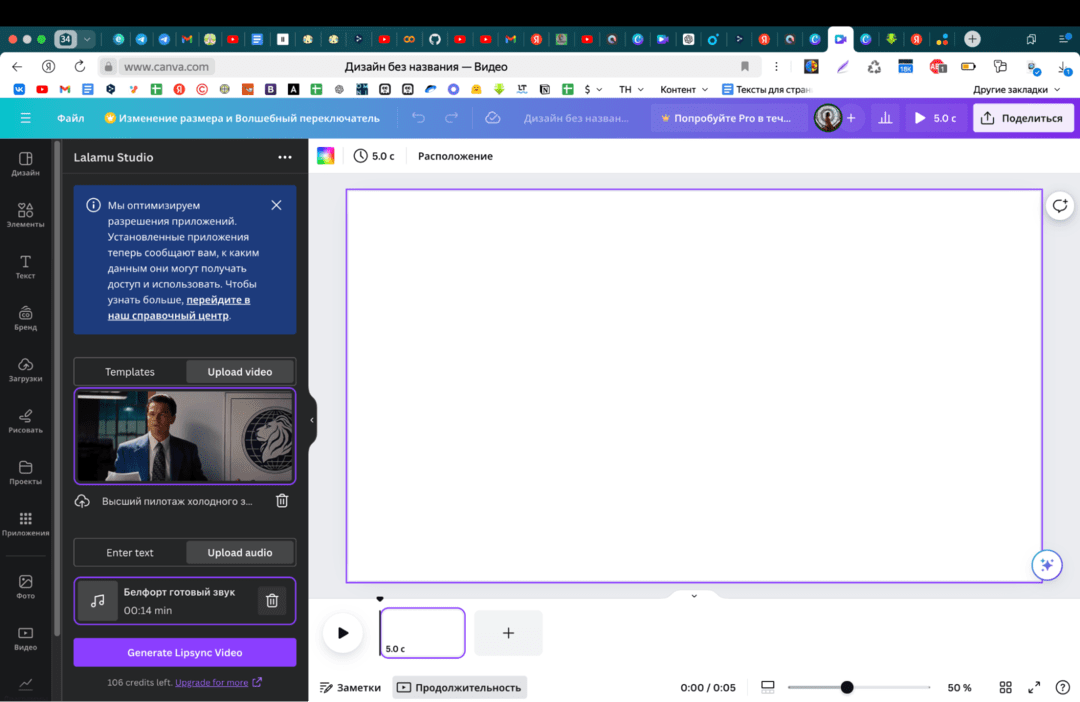Click the Generate Lipsync Video button
Screen dimensions: 1080x702
click(x=185, y=653)
